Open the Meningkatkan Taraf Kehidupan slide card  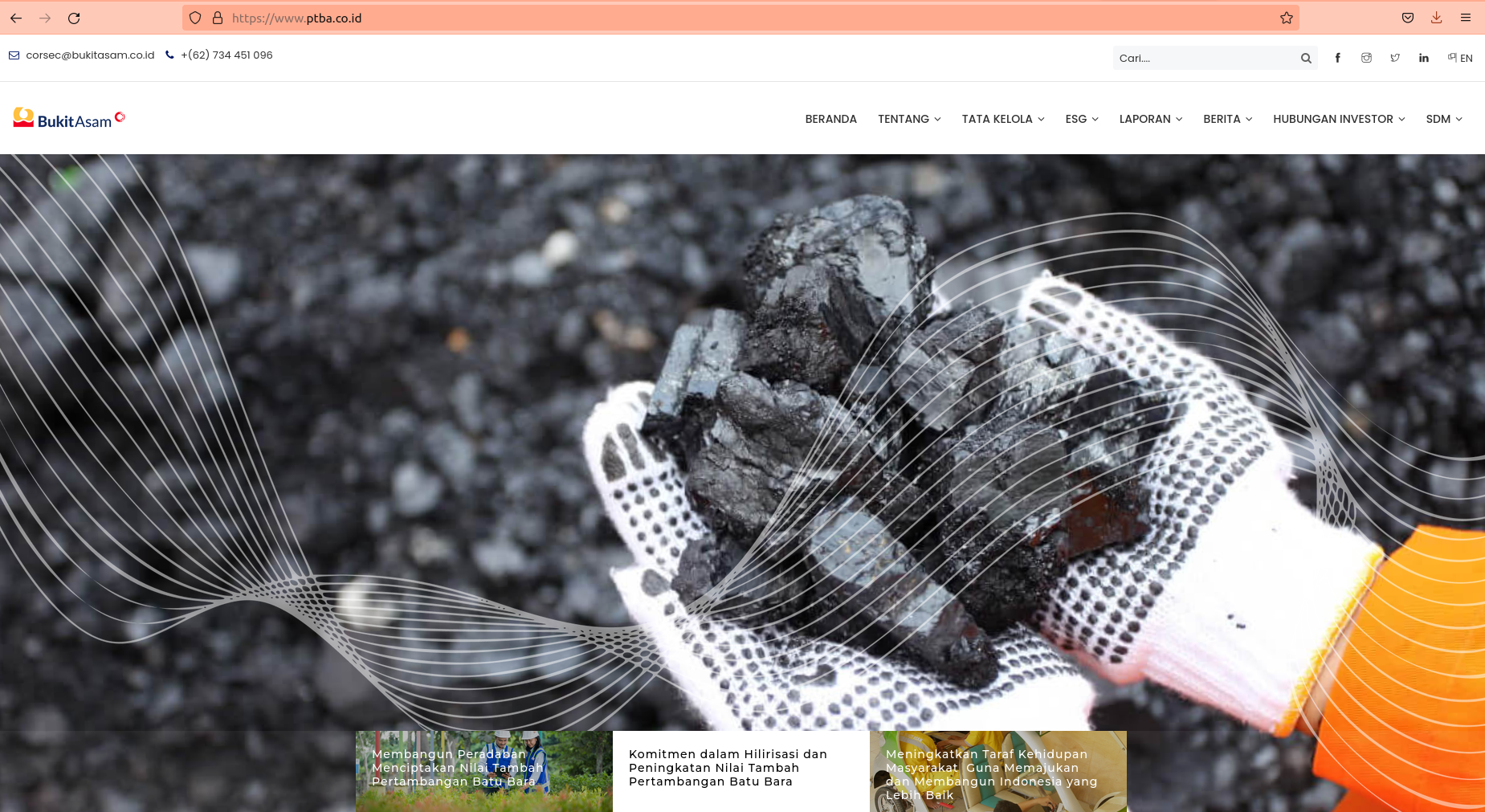pyautogui.click(x=998, y=771)
